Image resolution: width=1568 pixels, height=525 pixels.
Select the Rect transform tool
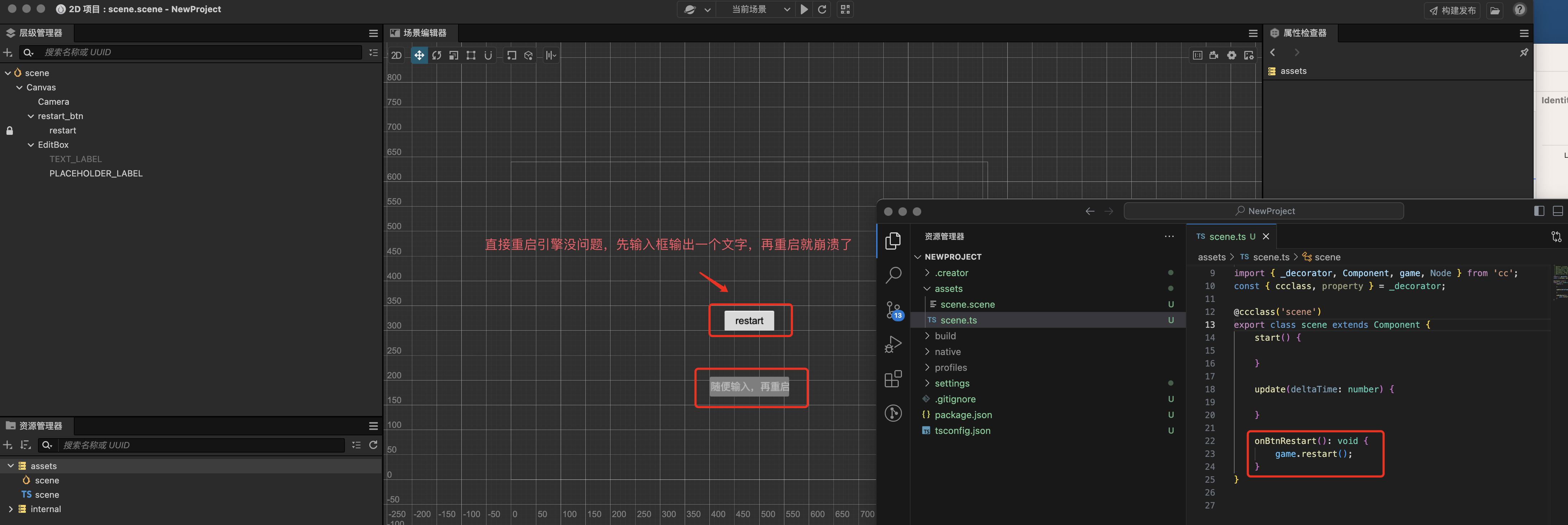coord(471,56)
